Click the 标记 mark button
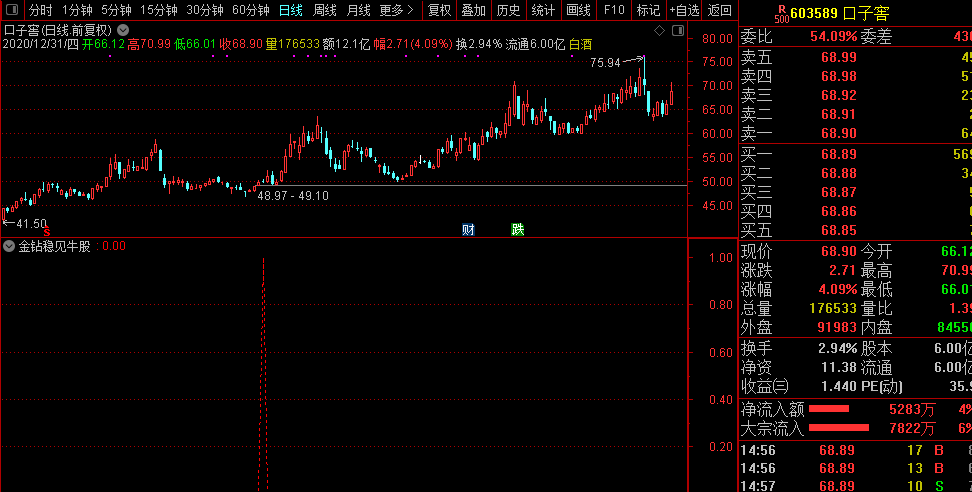Viewport: 972px width, 492px height. click(648, 10)
